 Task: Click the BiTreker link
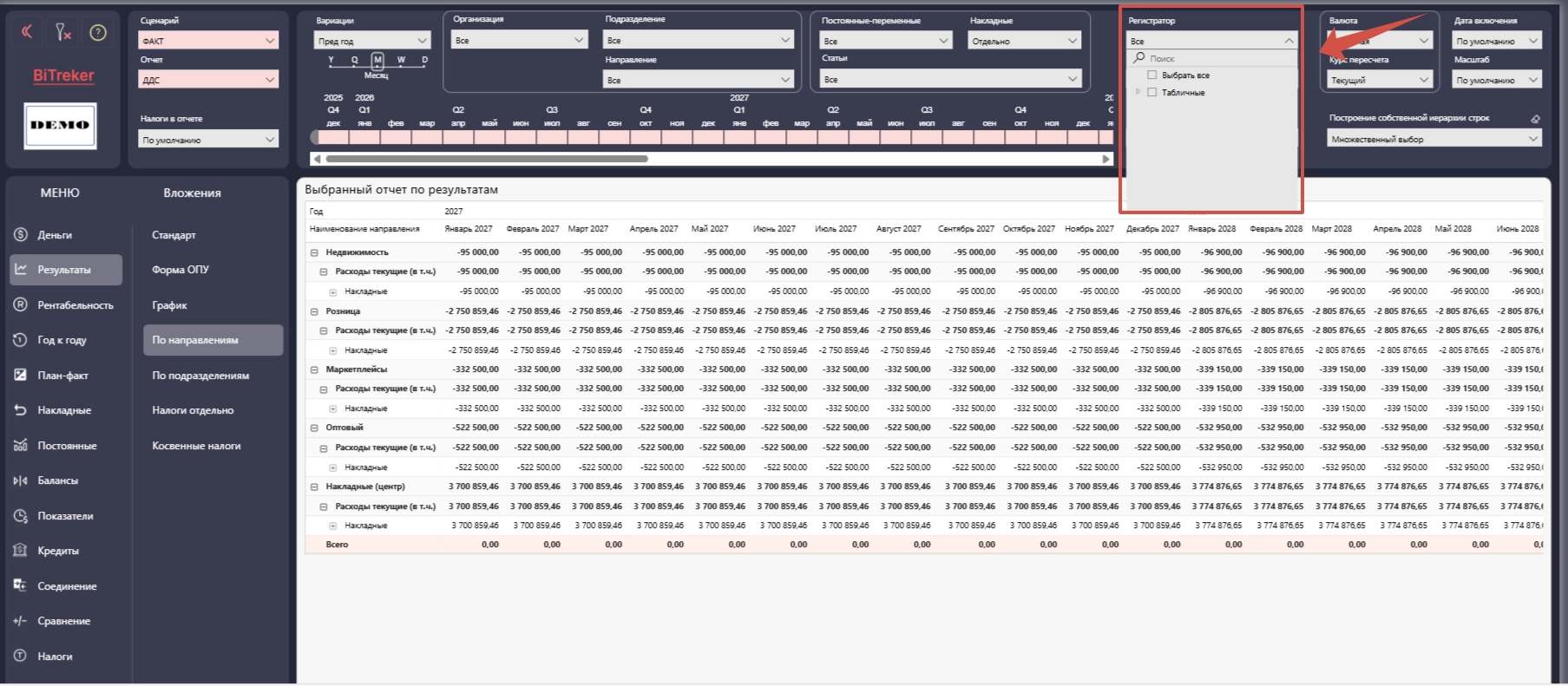pos(63,75)
